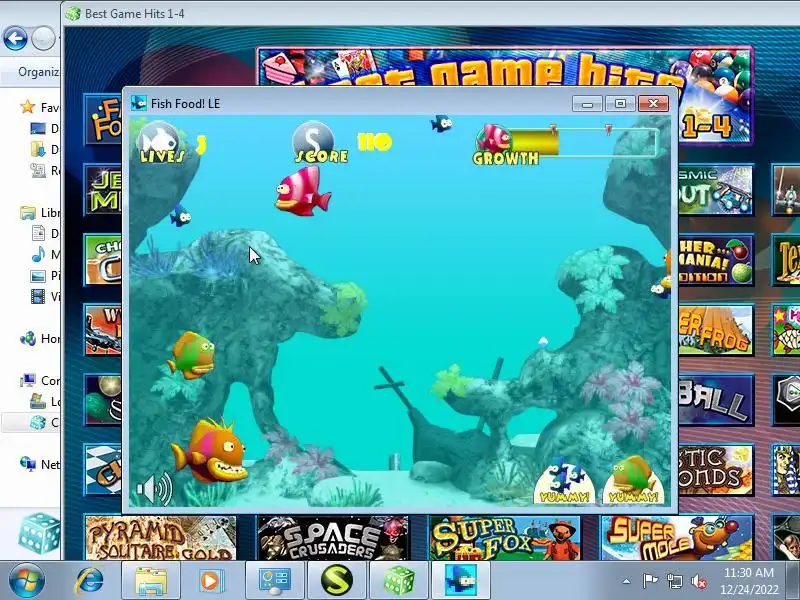The image size is (800, 600).
Task: Open the Windows Start menu
Action: 26,581
